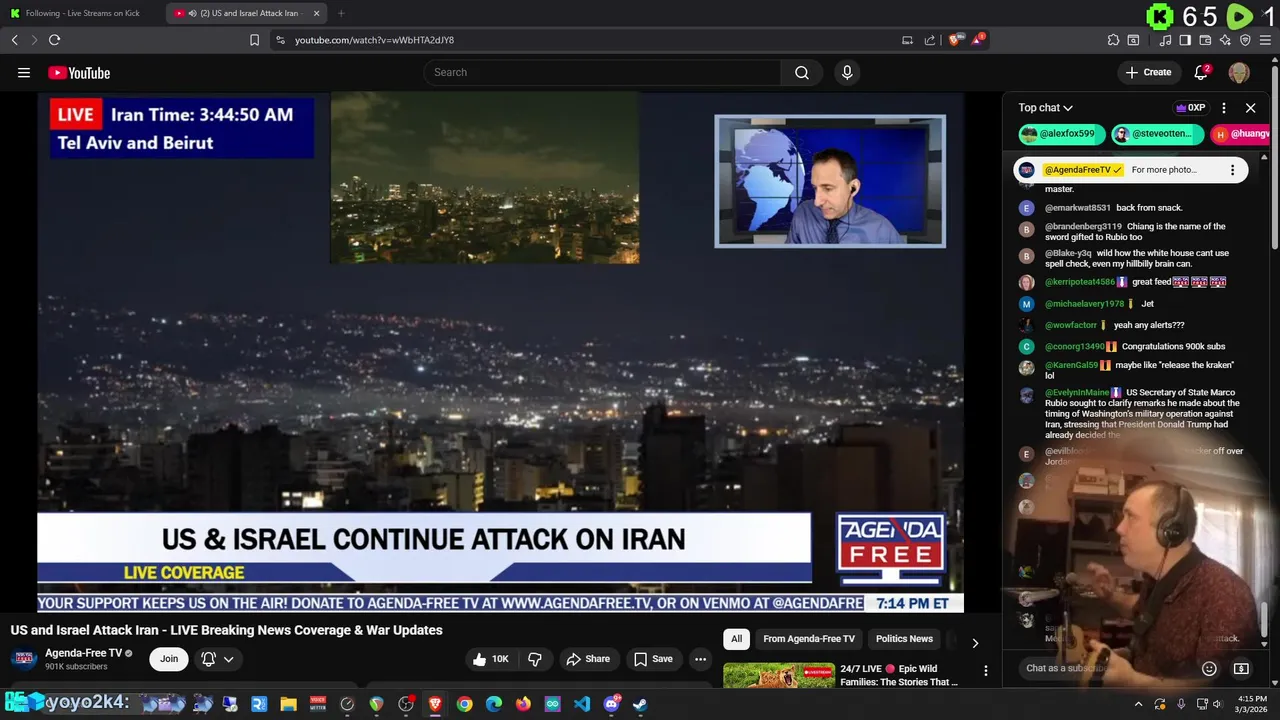Click the YouTube search magnifier button
This screenshot has width=1280, height=720.
coord(801,72)
